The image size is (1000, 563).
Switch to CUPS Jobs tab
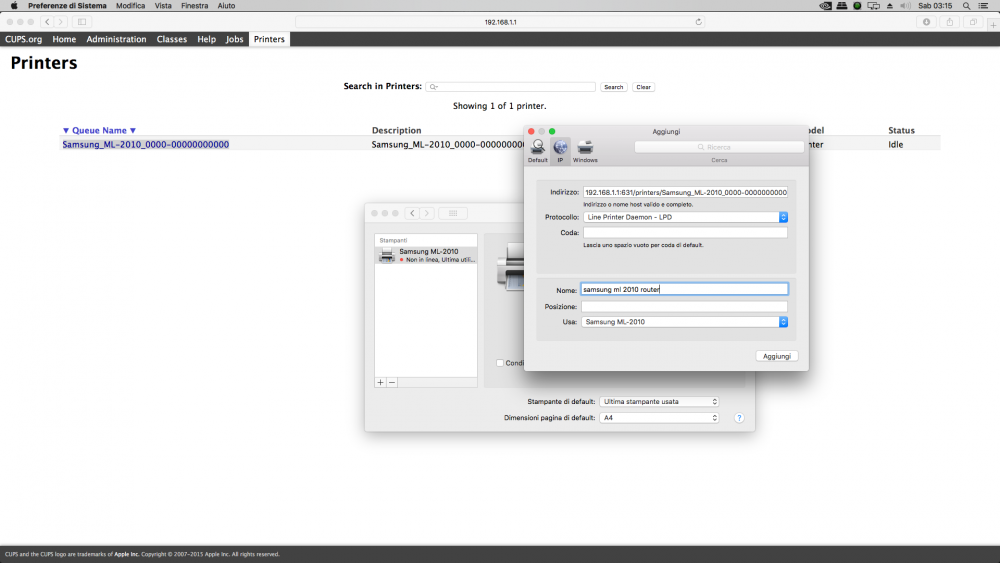click(234, 39)
